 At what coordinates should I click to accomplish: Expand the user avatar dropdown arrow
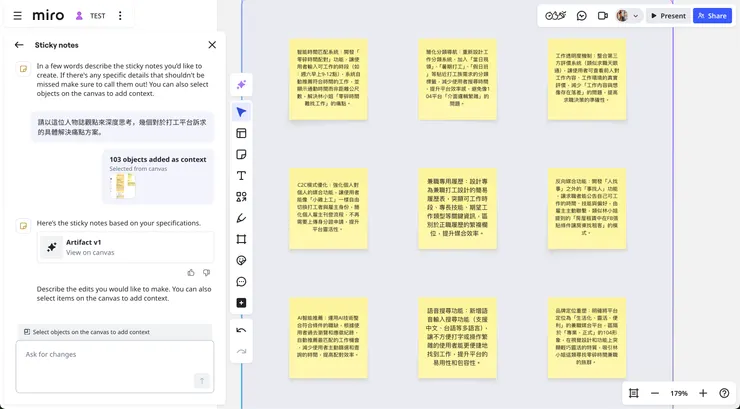[636, 16]
